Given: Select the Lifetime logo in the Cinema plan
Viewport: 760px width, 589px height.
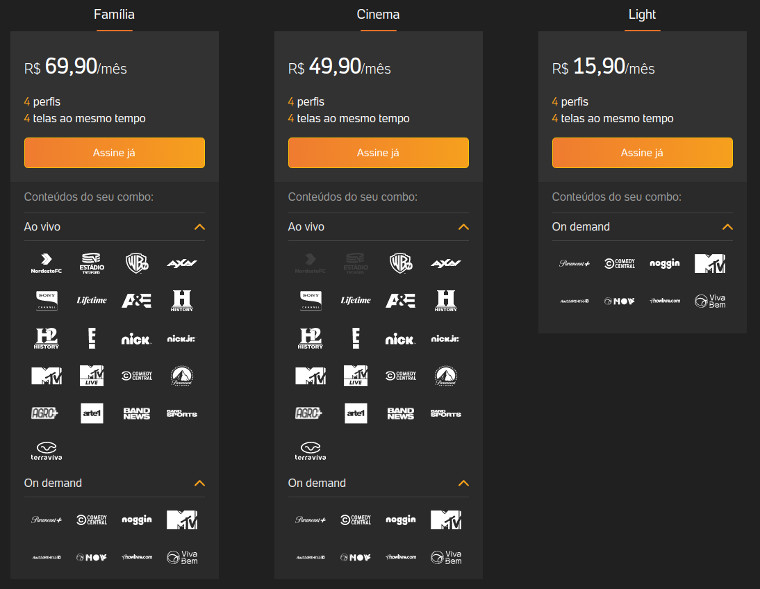Looking at the screenshot, I should 356,300.
